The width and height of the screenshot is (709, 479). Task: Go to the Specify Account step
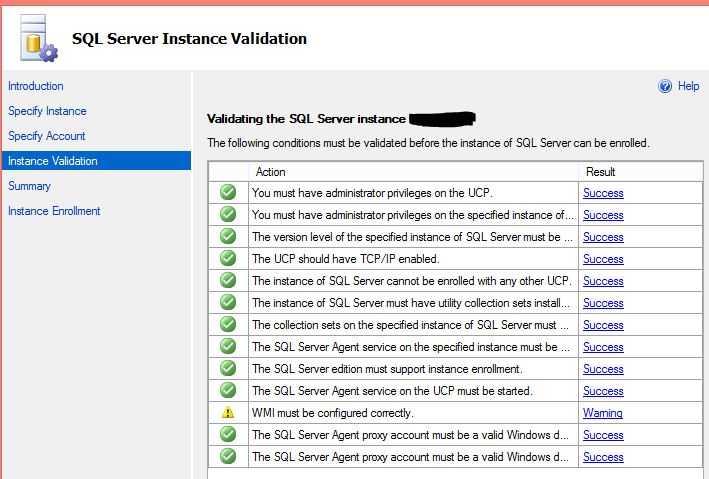point(47,136)
